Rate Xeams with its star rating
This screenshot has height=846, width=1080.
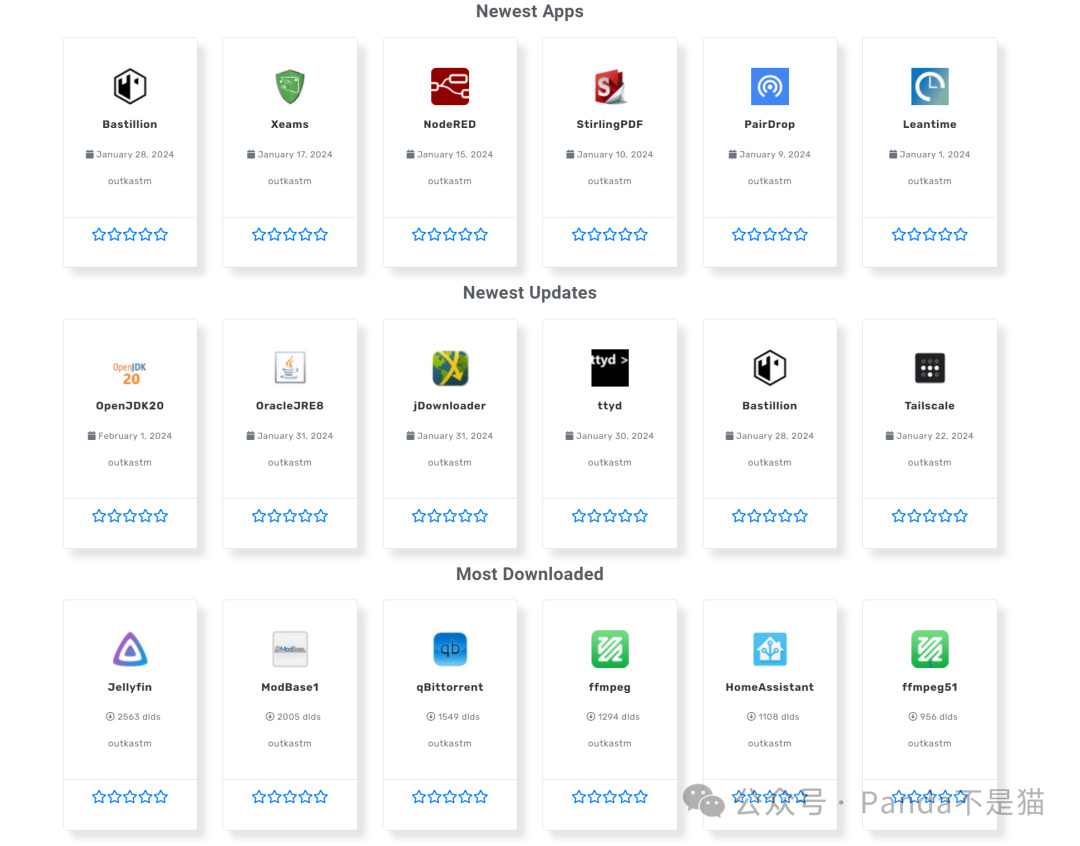(289, 234)
